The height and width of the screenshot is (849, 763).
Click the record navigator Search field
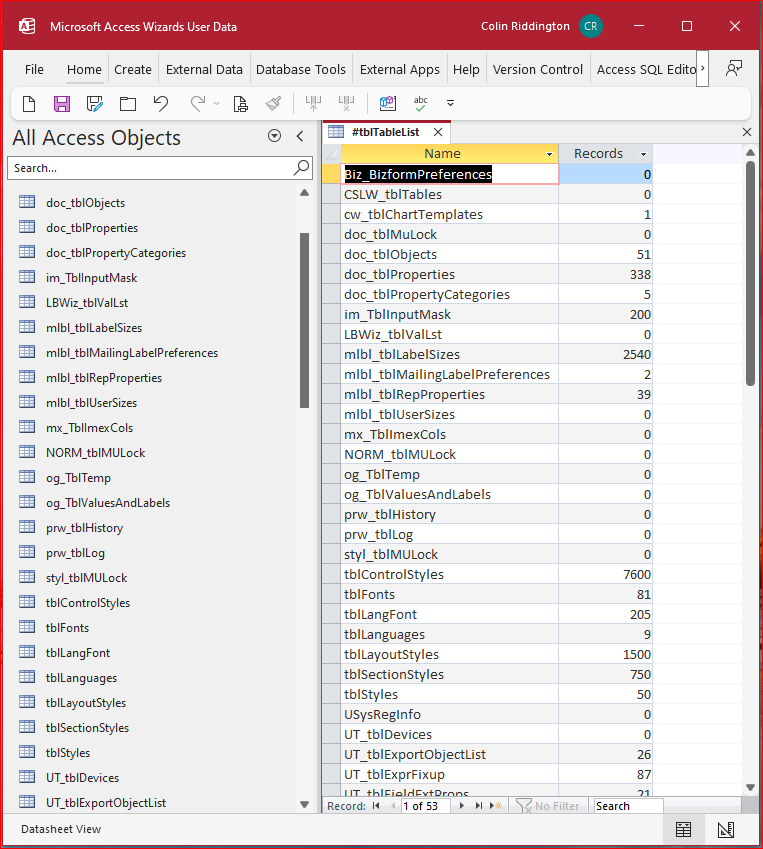tap(628, 806)
